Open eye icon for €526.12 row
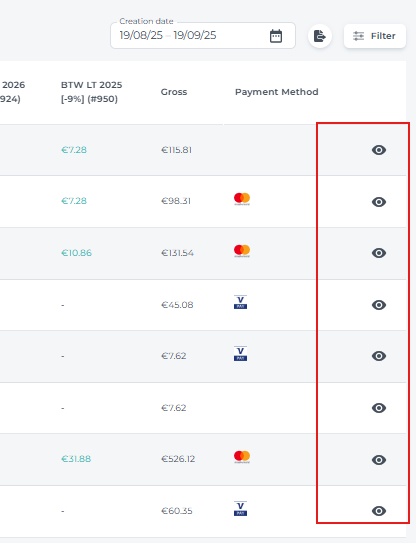The height and width of the screenshot is (543, 416). point(379,460)
